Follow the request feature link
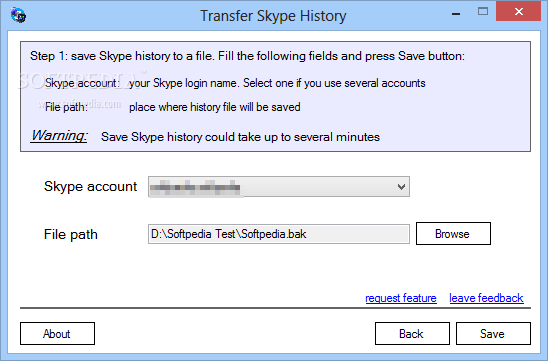Viewport: 548px width, 361px height. tap(401, 298)
